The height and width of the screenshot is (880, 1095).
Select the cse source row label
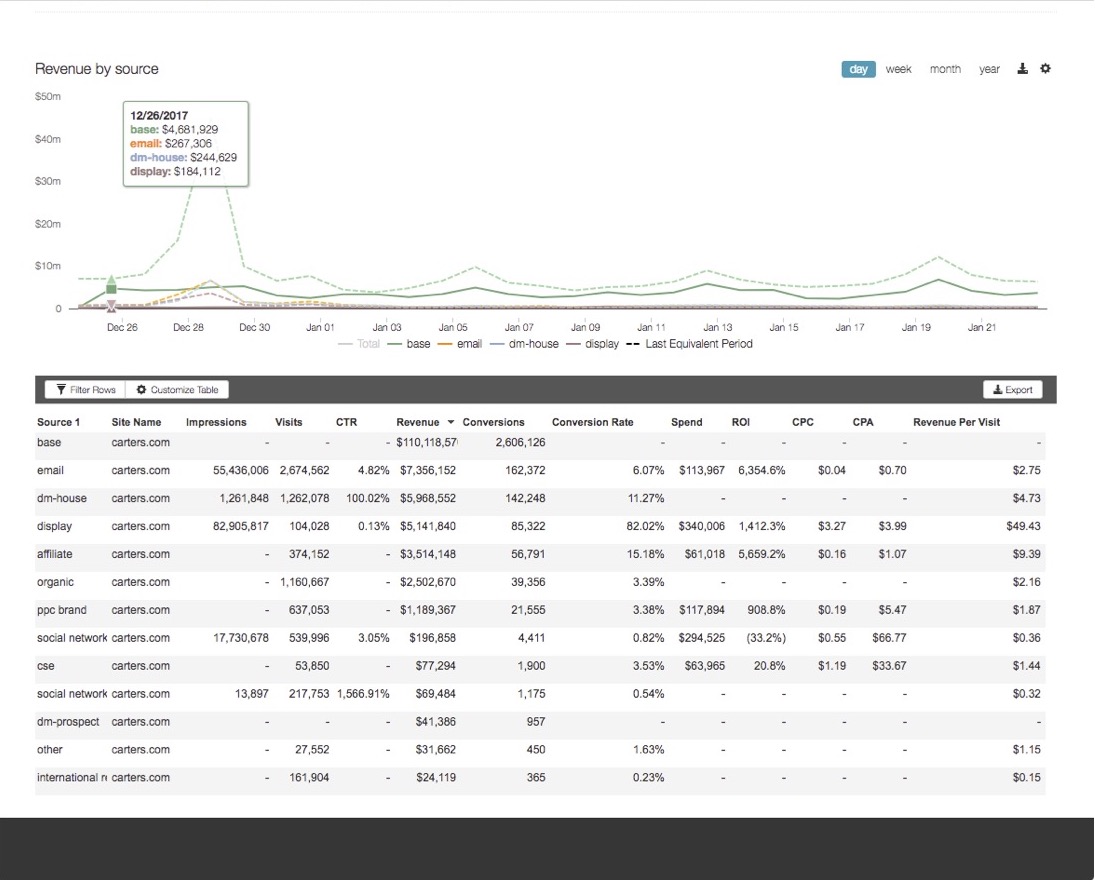click(45, 666)
